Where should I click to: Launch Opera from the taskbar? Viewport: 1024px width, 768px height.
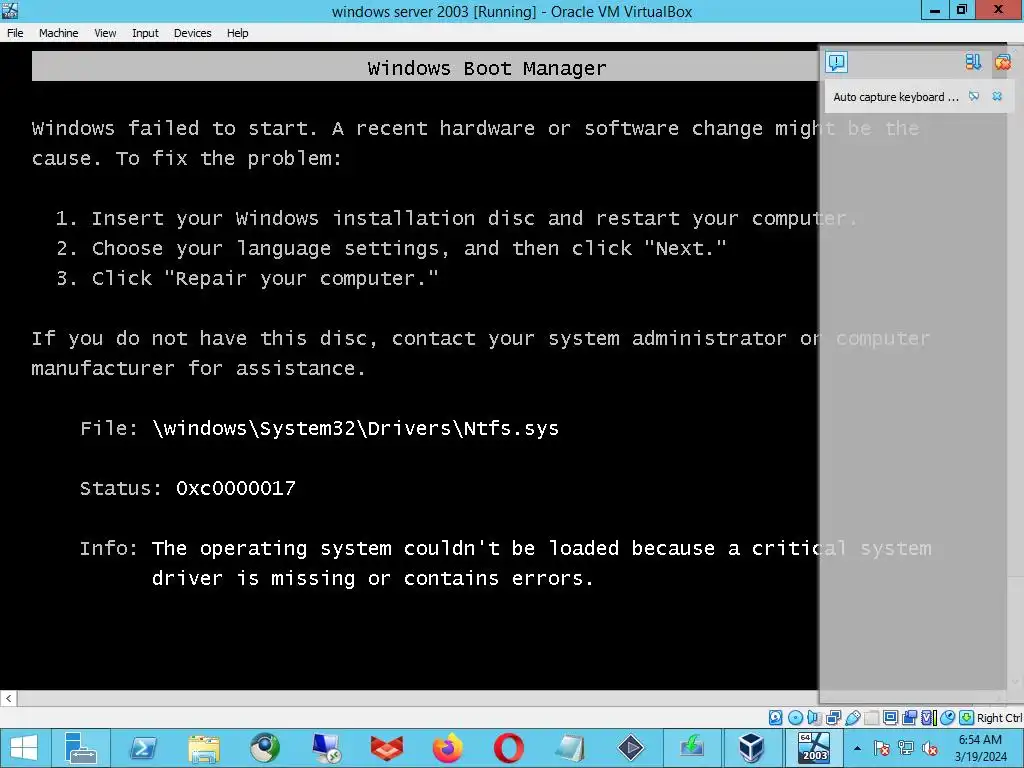(509, 748)
